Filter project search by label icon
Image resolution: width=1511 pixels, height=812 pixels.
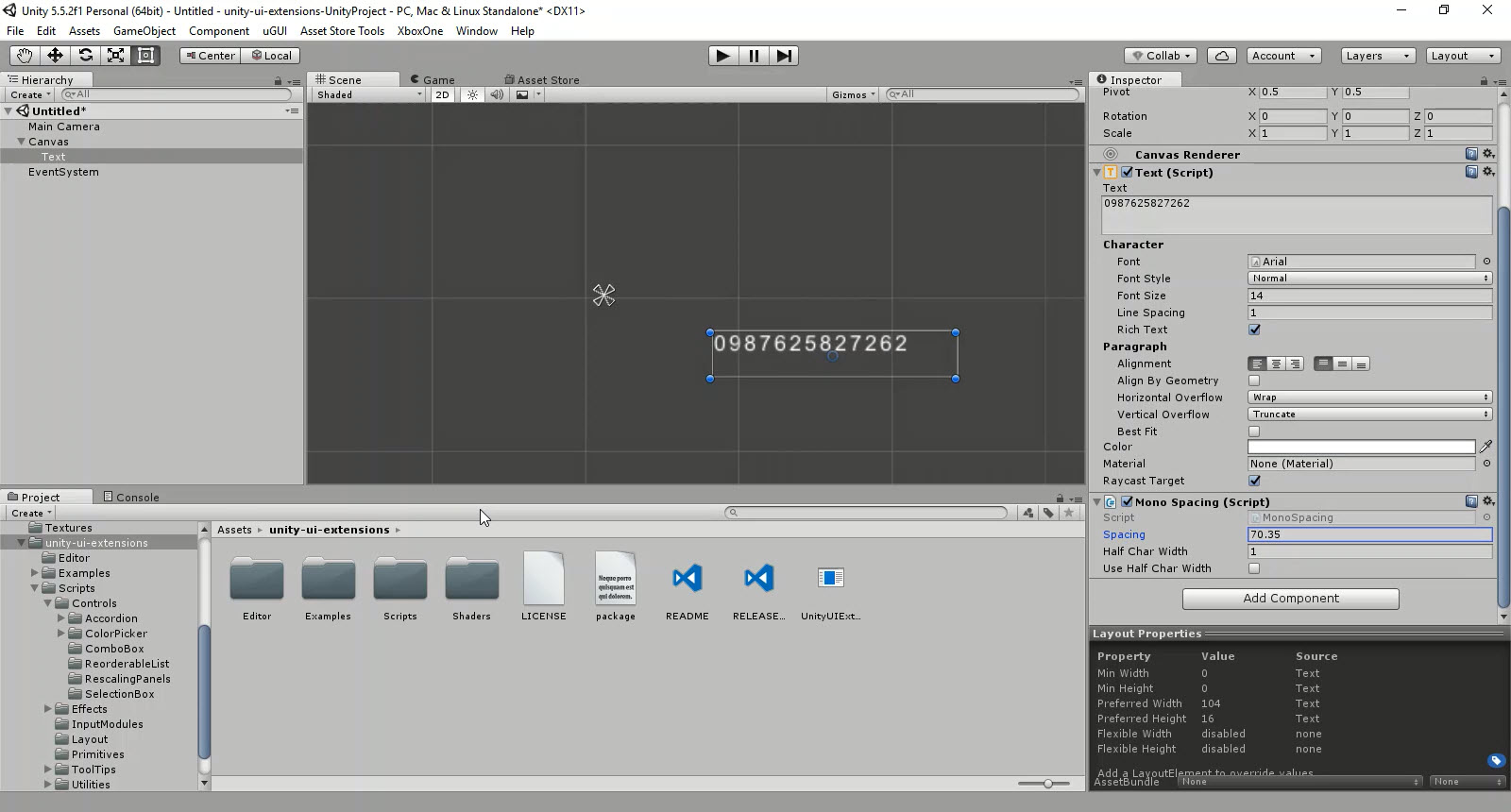[x=1048, y=513]
